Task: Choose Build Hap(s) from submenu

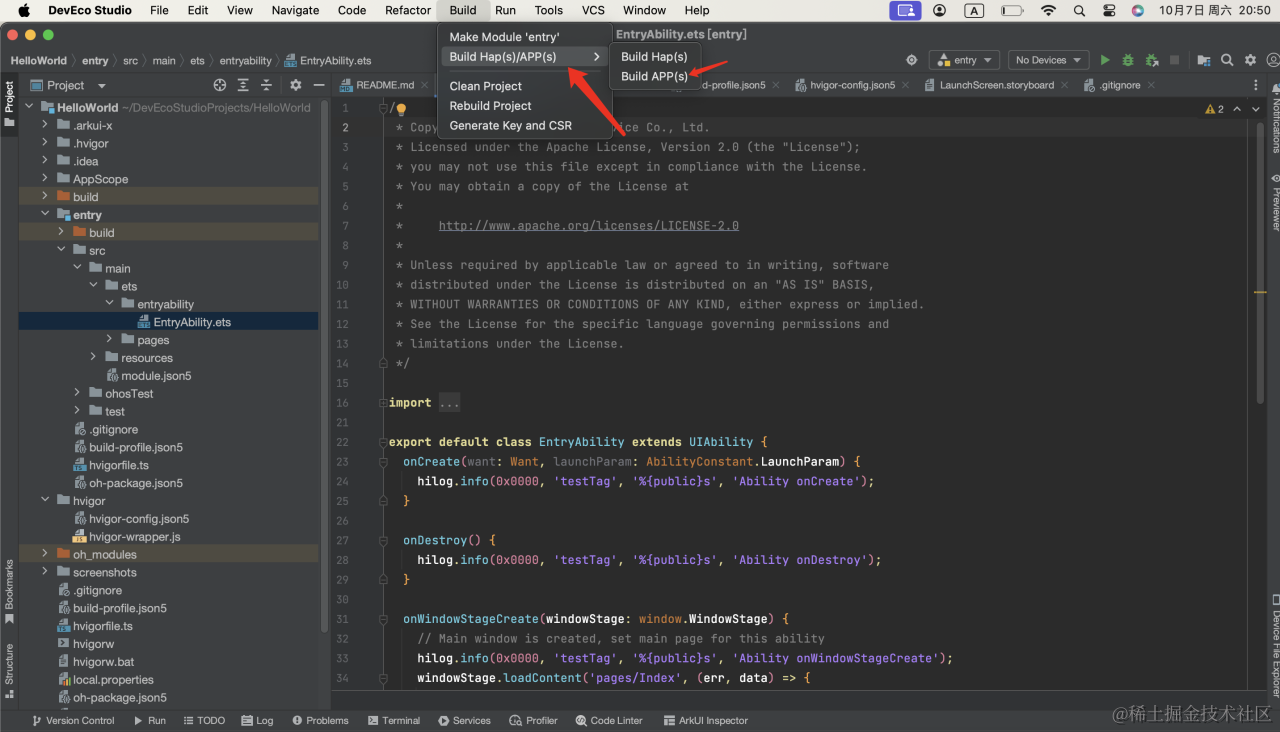Action: pos(655,57)
